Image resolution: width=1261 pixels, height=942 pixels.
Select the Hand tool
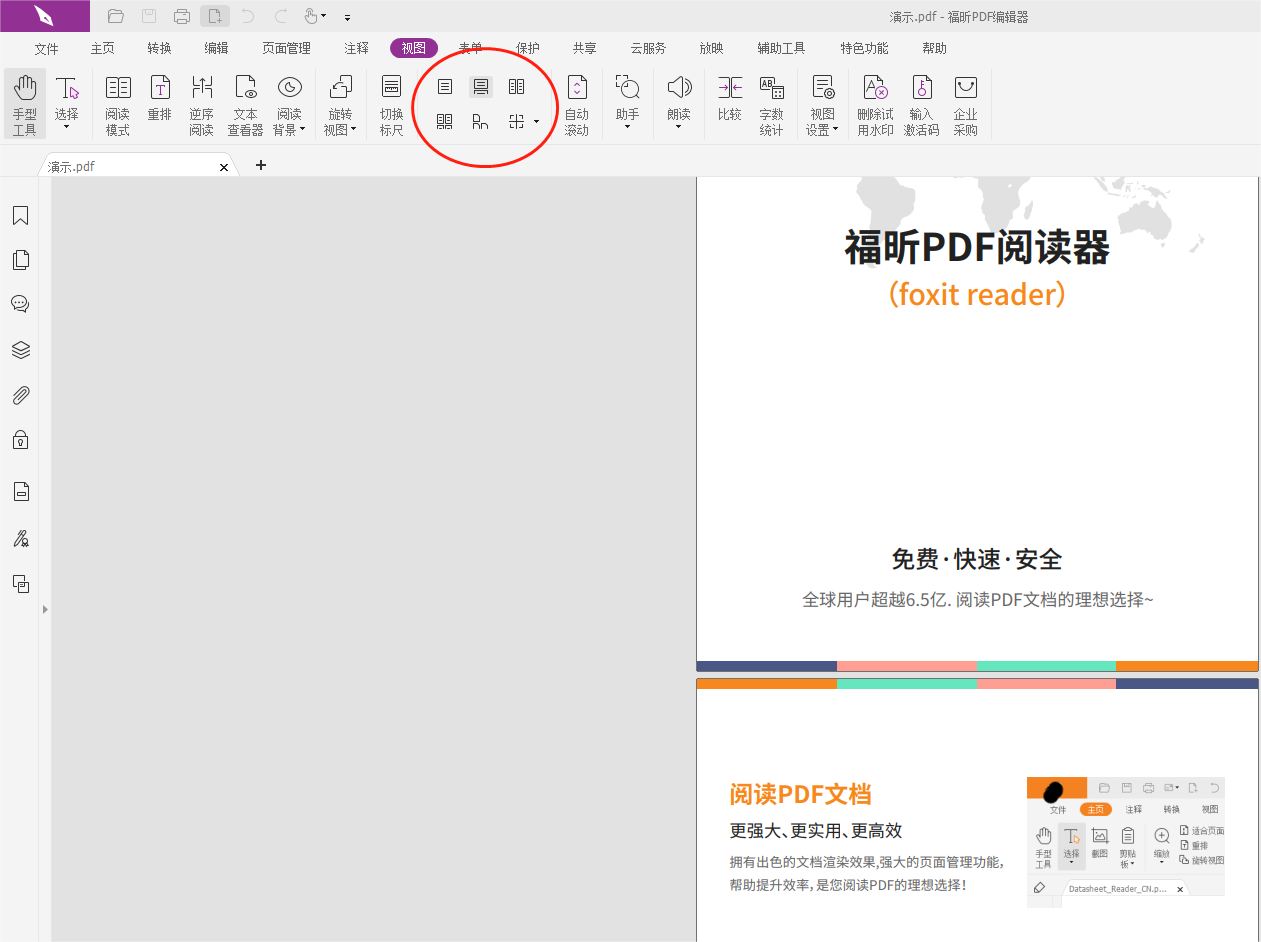point(24,100)
